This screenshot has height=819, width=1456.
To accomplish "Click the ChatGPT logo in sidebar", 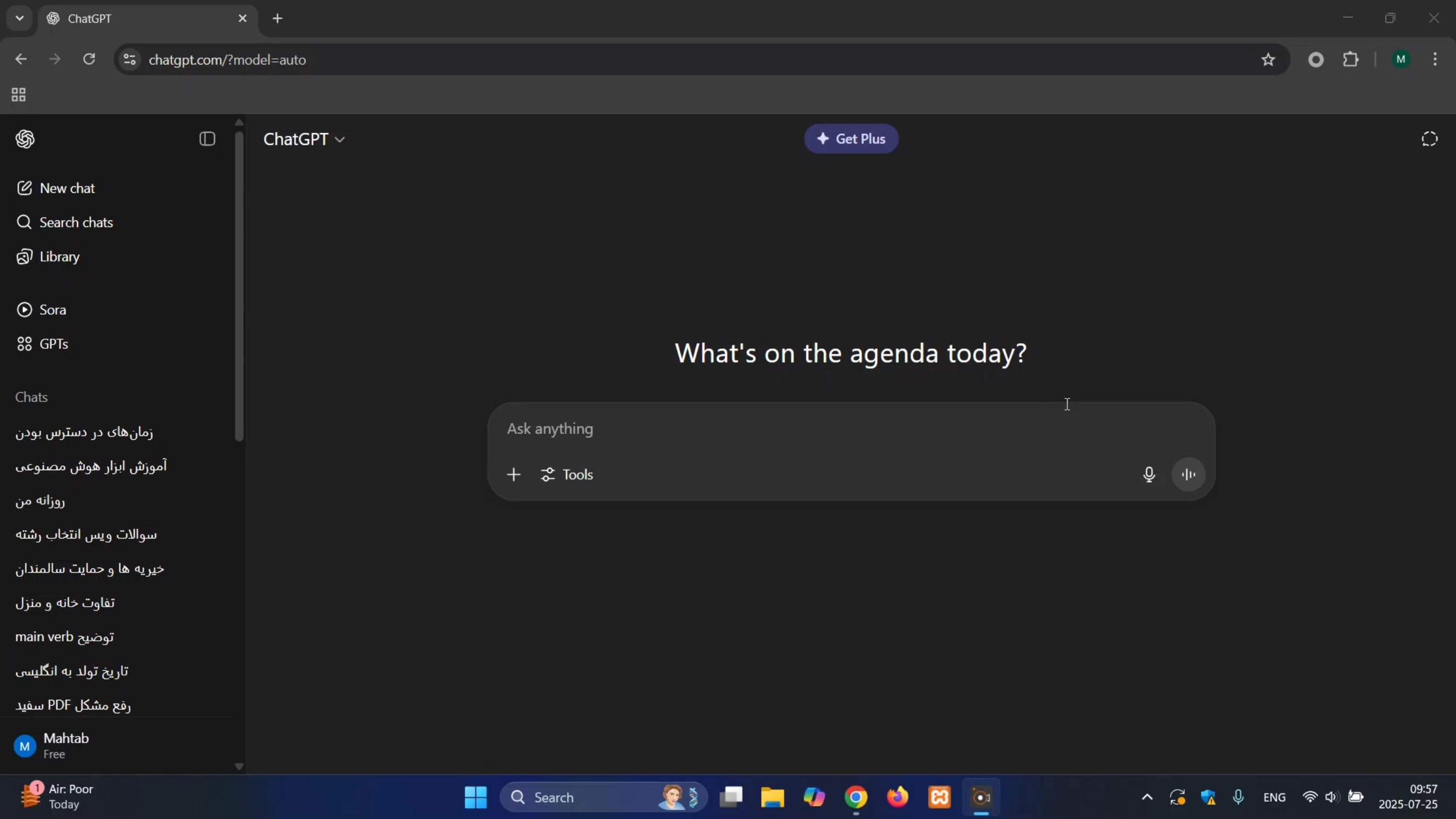I will [x=25, y=139].
